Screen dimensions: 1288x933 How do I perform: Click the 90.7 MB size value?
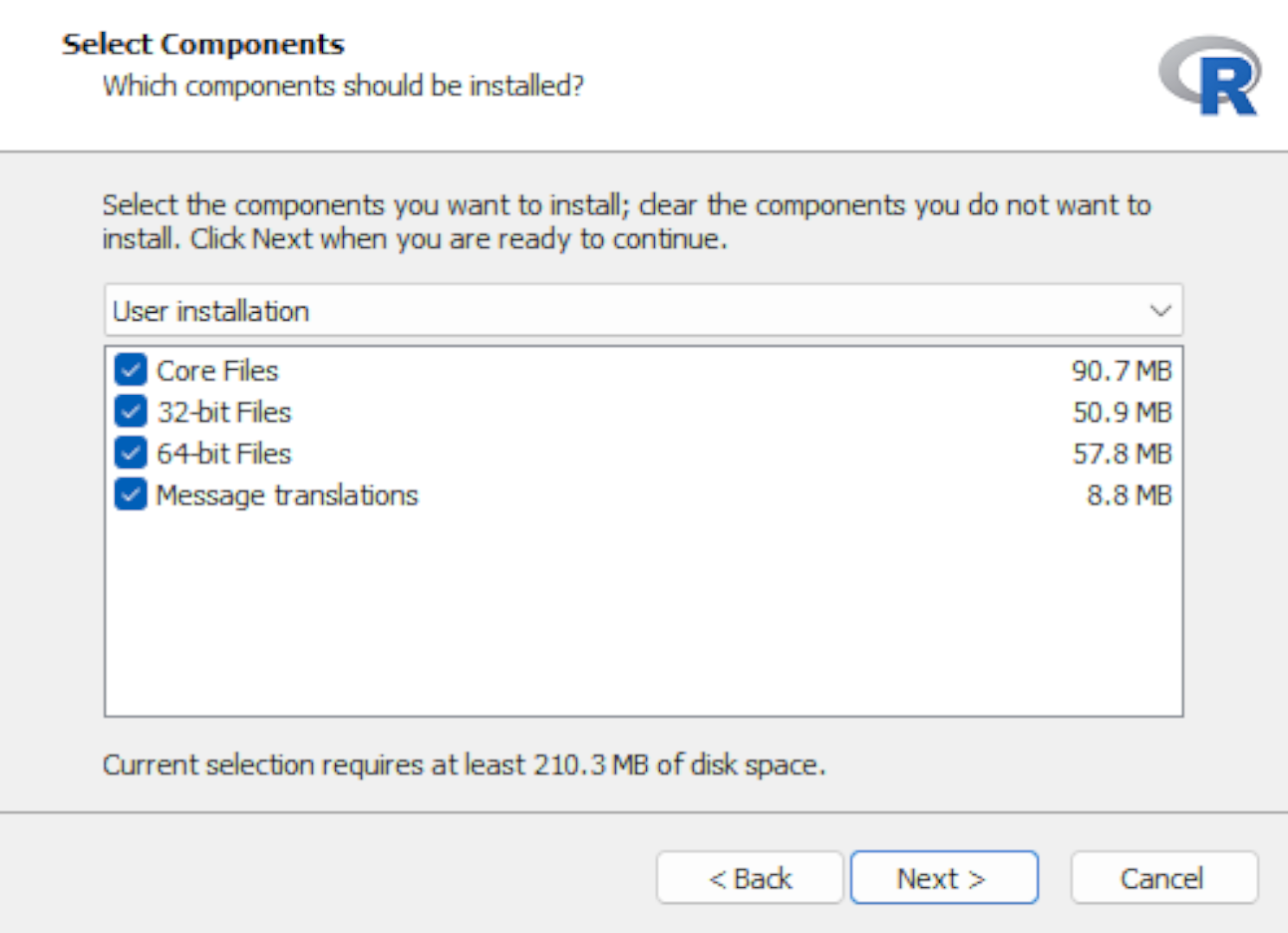pos(1122,371)
